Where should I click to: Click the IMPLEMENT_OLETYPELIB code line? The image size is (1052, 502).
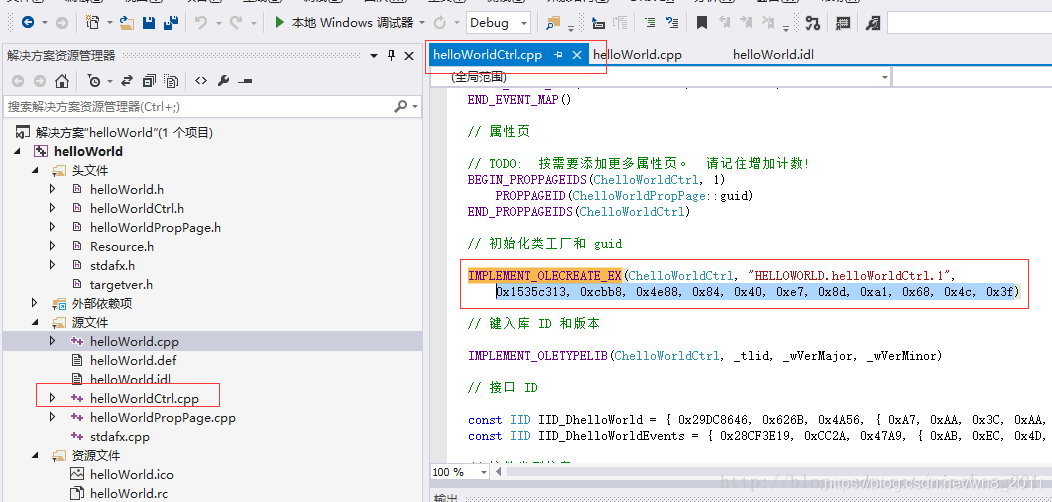705,356
